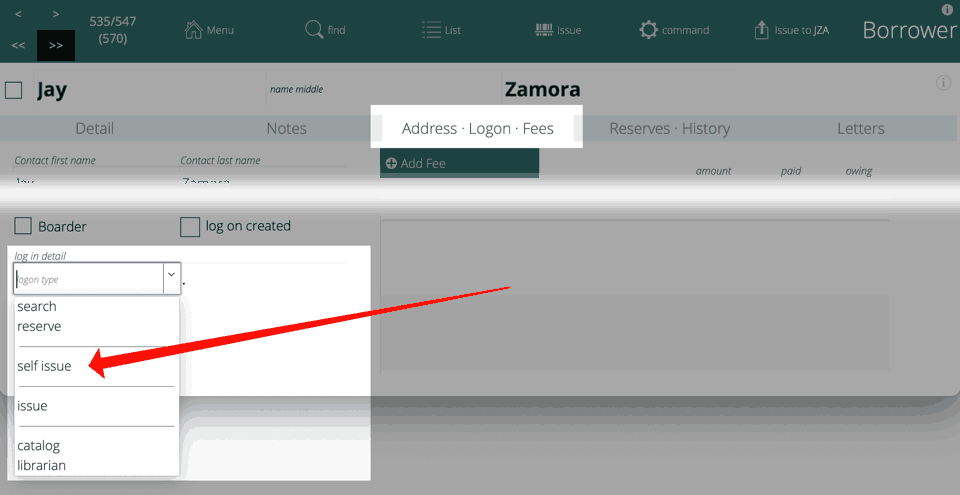The height and width of the screenshot is (495, 960).
Task: Choose librarian in logon type list
Action: (42, 465)
